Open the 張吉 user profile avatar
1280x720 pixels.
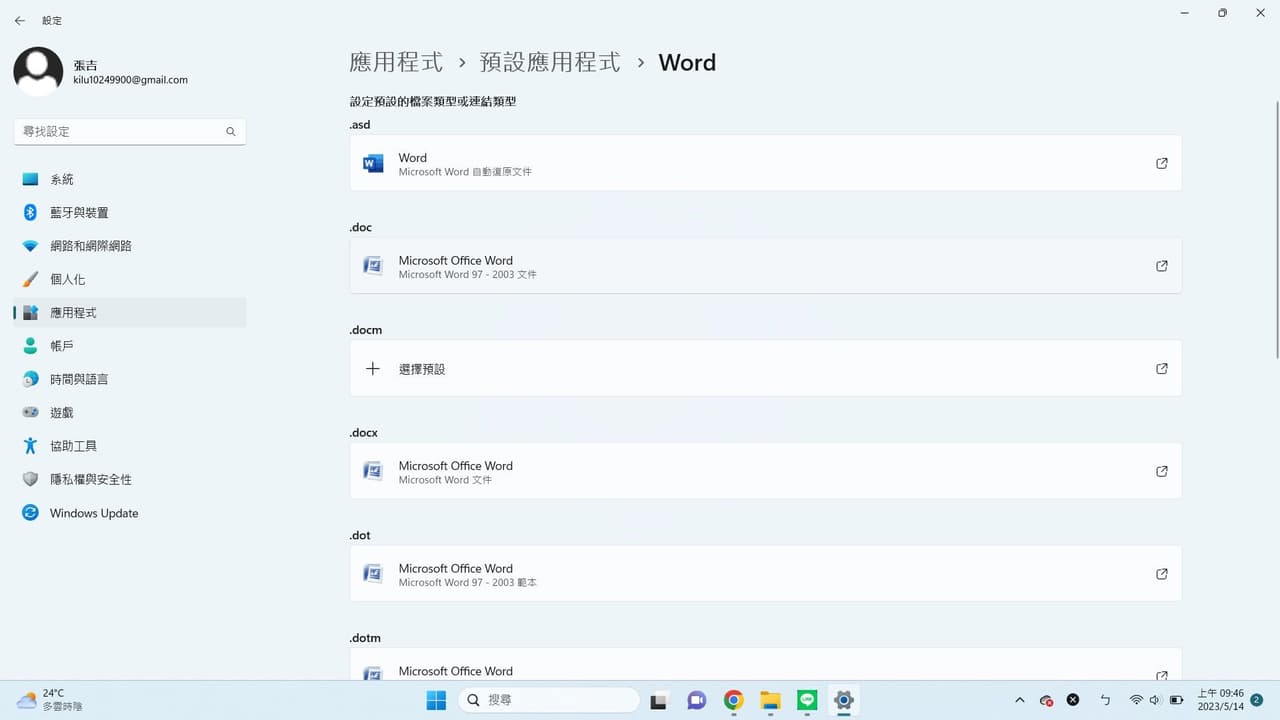point(38,71)
